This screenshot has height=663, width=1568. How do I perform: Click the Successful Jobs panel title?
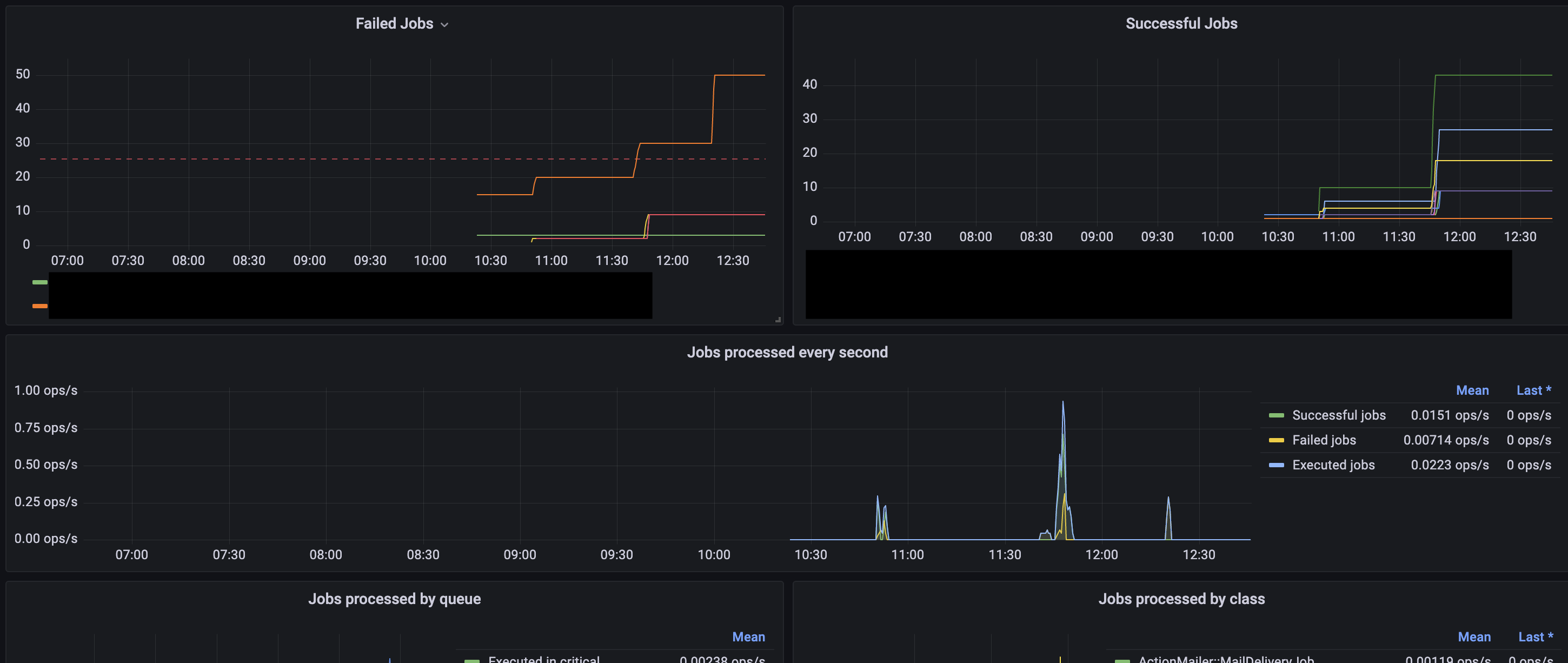(x=1181, y=24)
